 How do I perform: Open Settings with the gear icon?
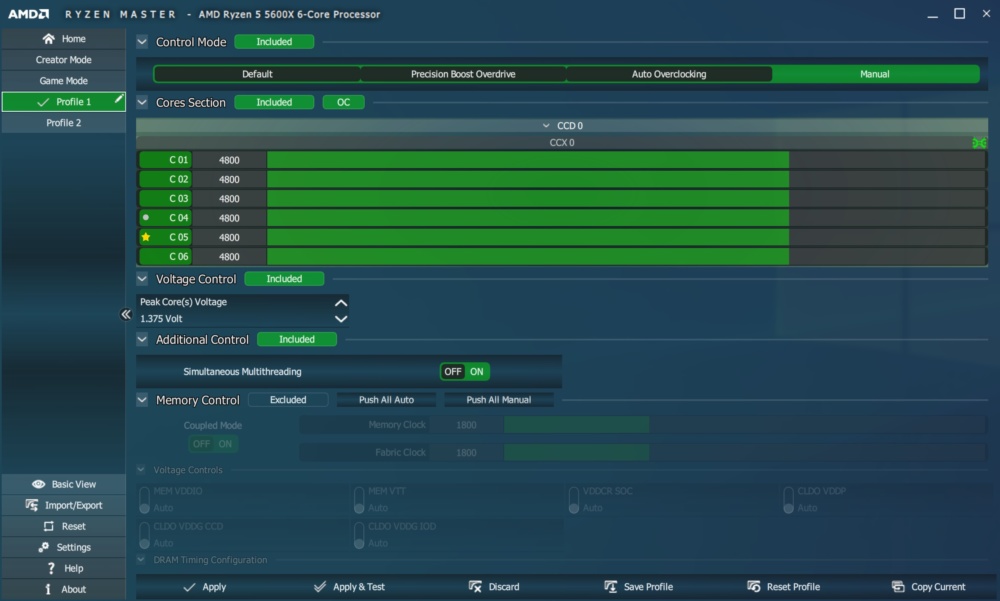click(x=43, y=547)
